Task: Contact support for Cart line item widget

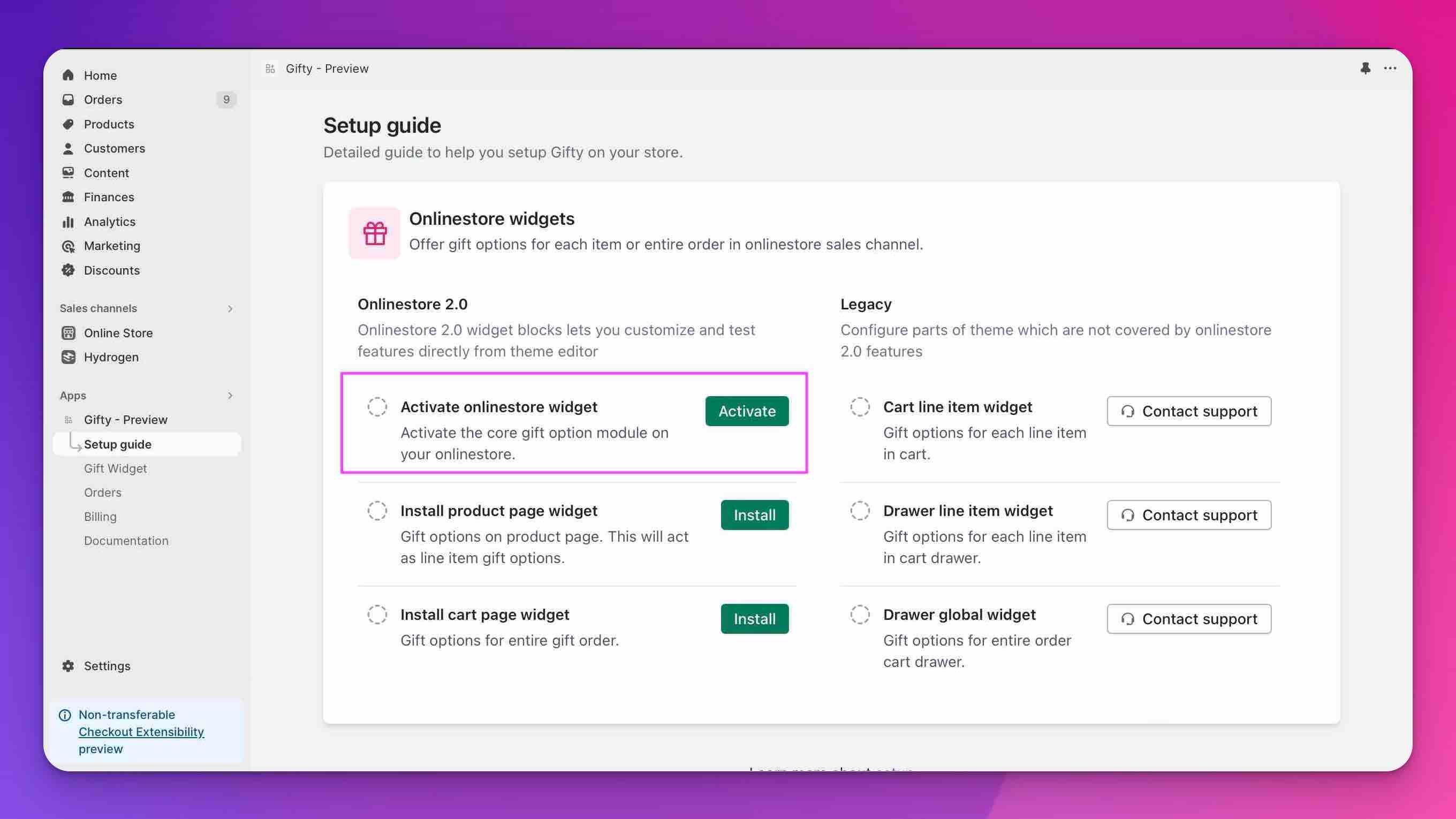Action: coord(1189,411)
